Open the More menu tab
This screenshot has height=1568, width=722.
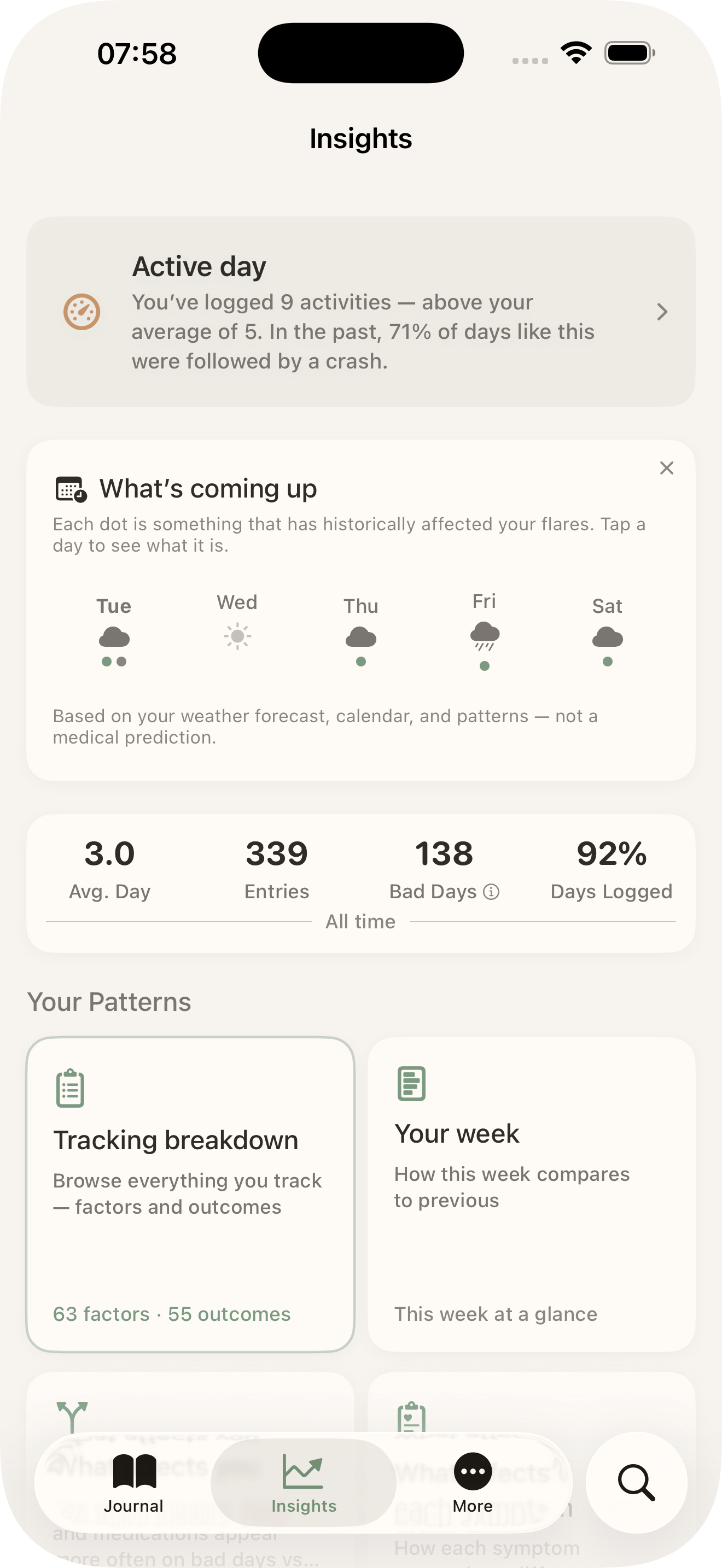[473, 1483]
